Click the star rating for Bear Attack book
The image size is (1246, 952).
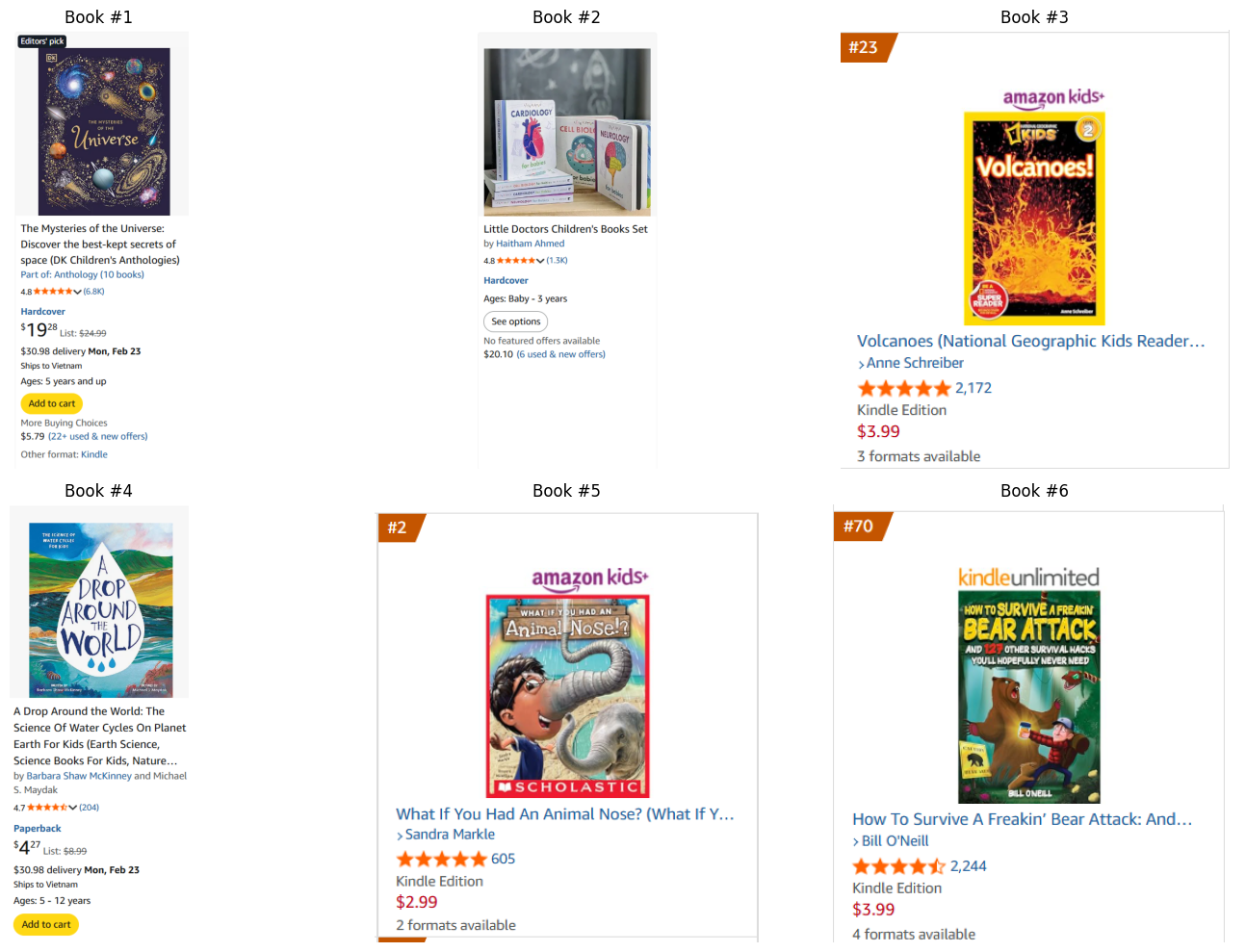coord(898,866)
